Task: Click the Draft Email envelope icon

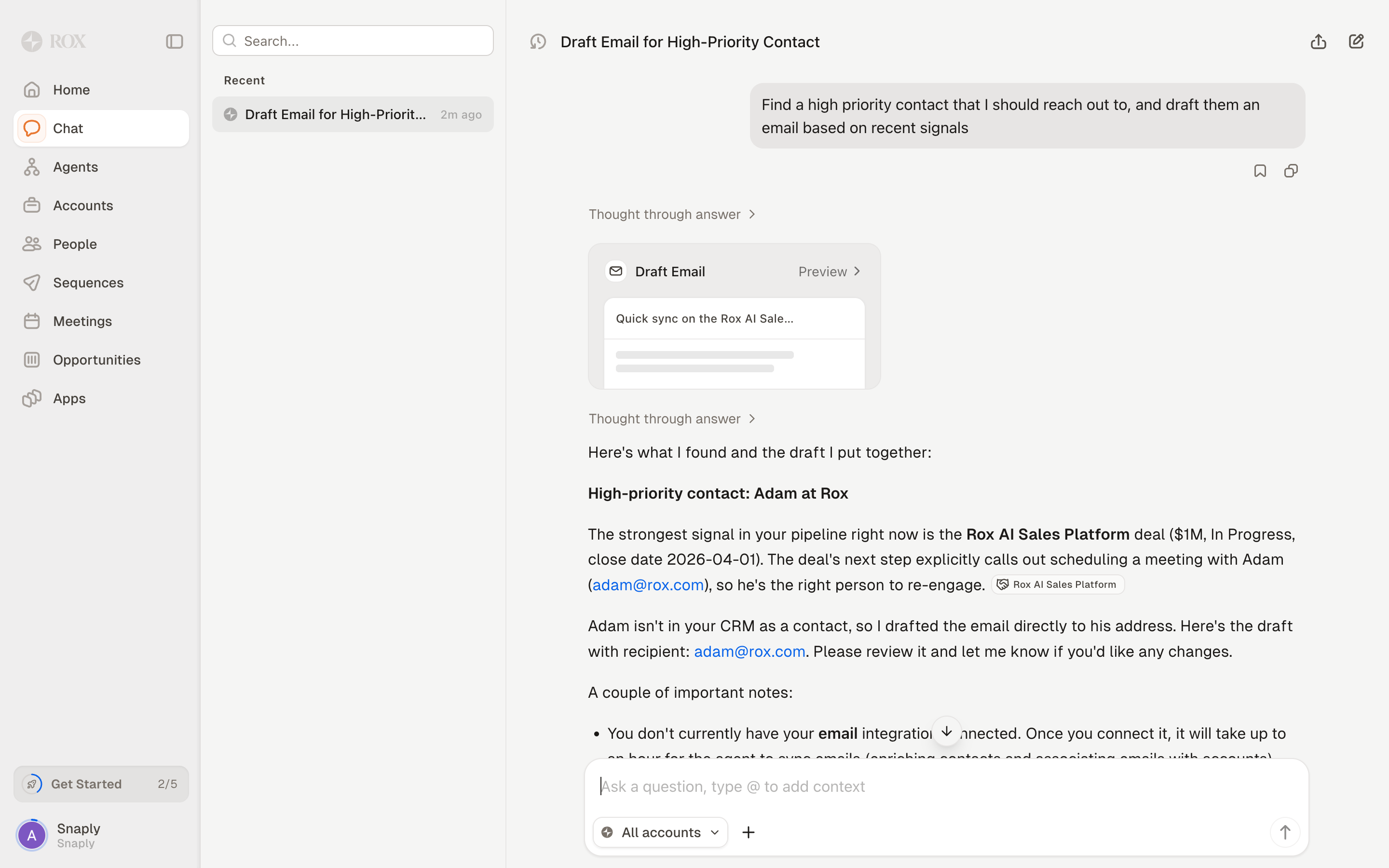Action: 616,271
